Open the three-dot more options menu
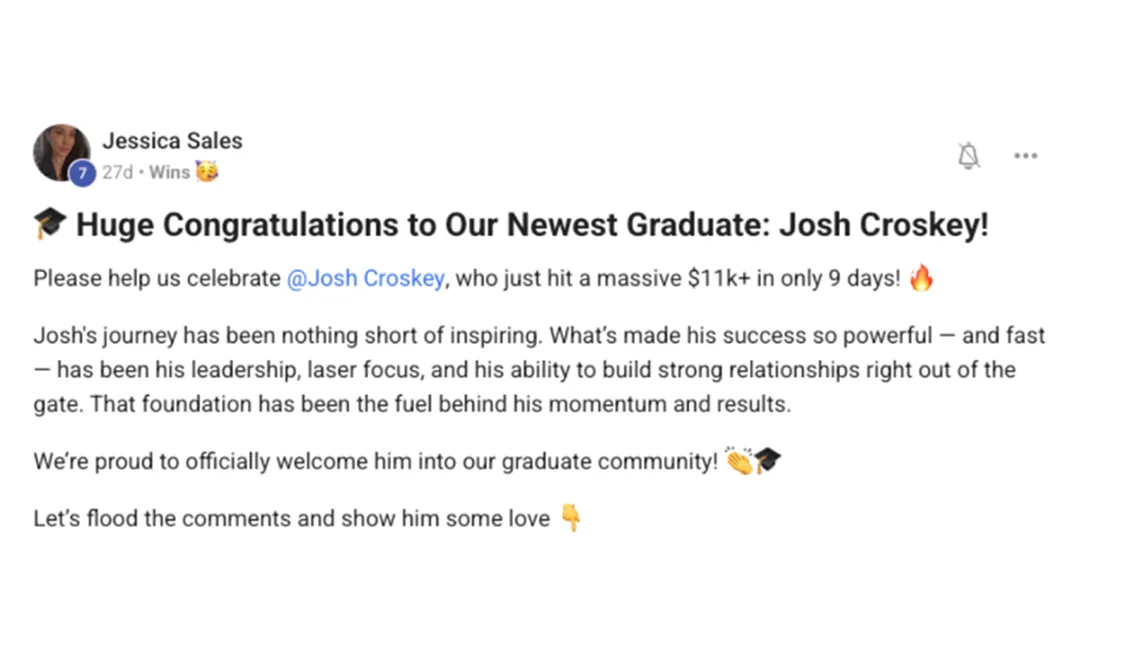 (x=1025, y=156)
